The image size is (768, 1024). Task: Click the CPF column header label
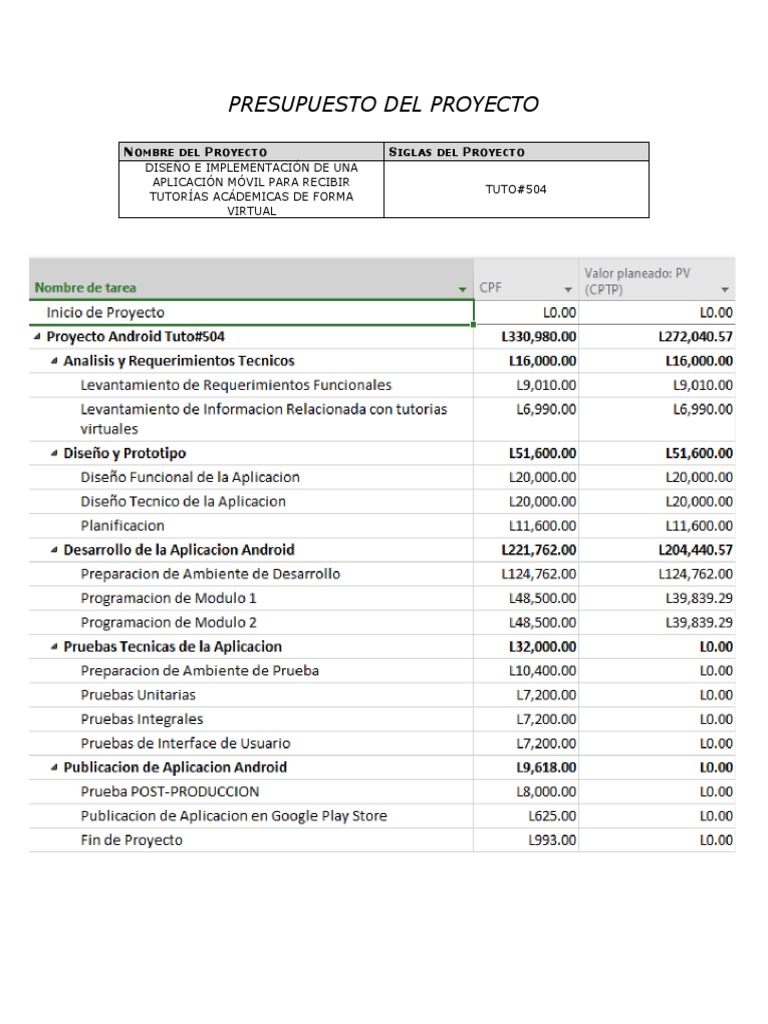(490, 287)
